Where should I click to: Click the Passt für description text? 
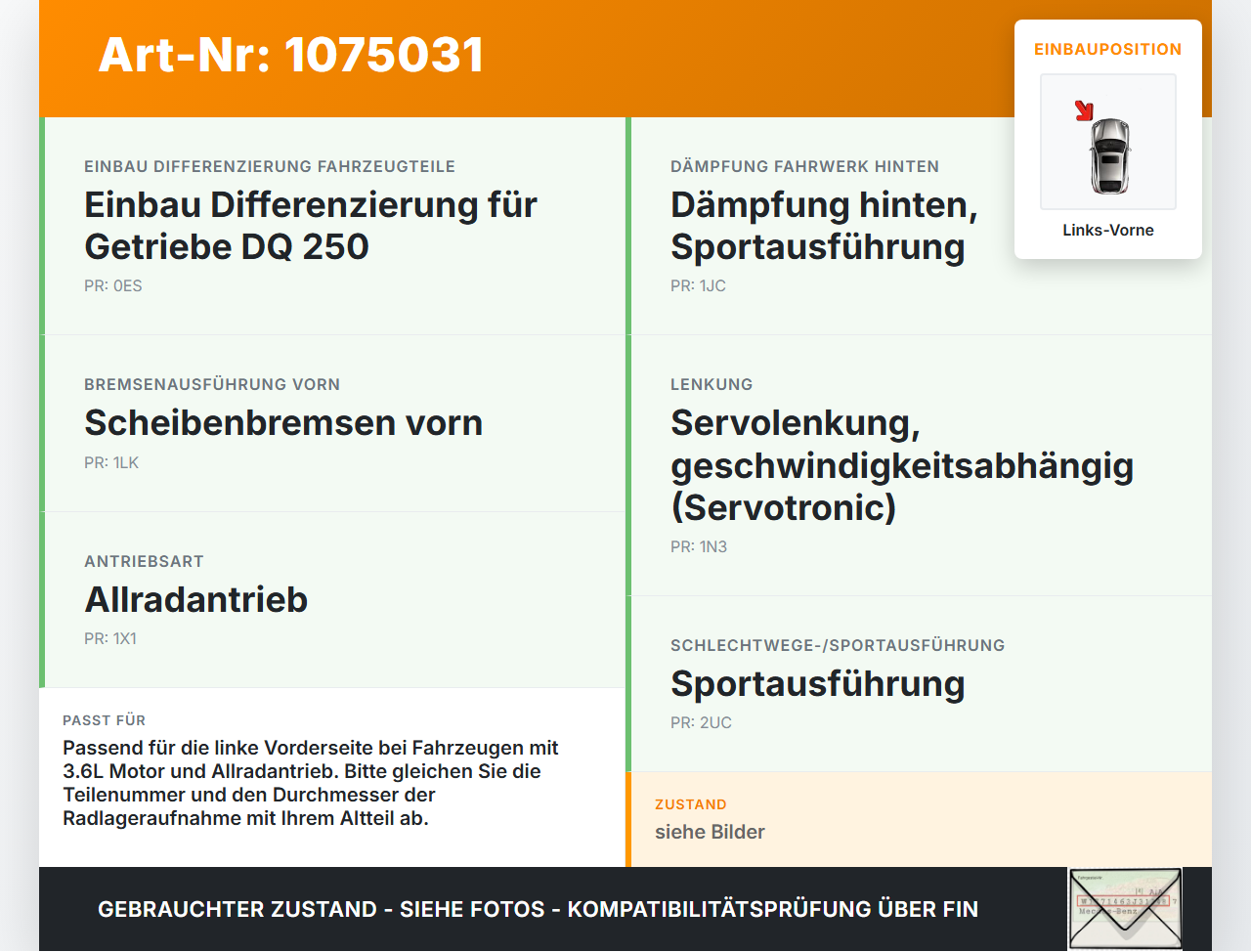[x=311, y=783]
